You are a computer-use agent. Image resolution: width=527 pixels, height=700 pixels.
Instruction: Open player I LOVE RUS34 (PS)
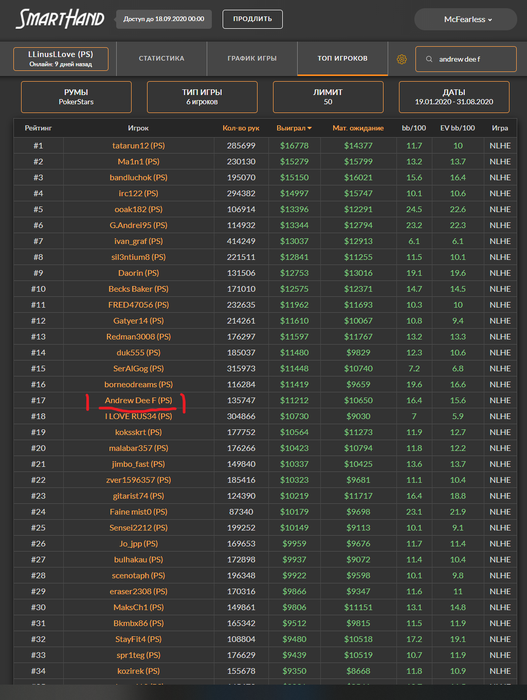[138, 417]
